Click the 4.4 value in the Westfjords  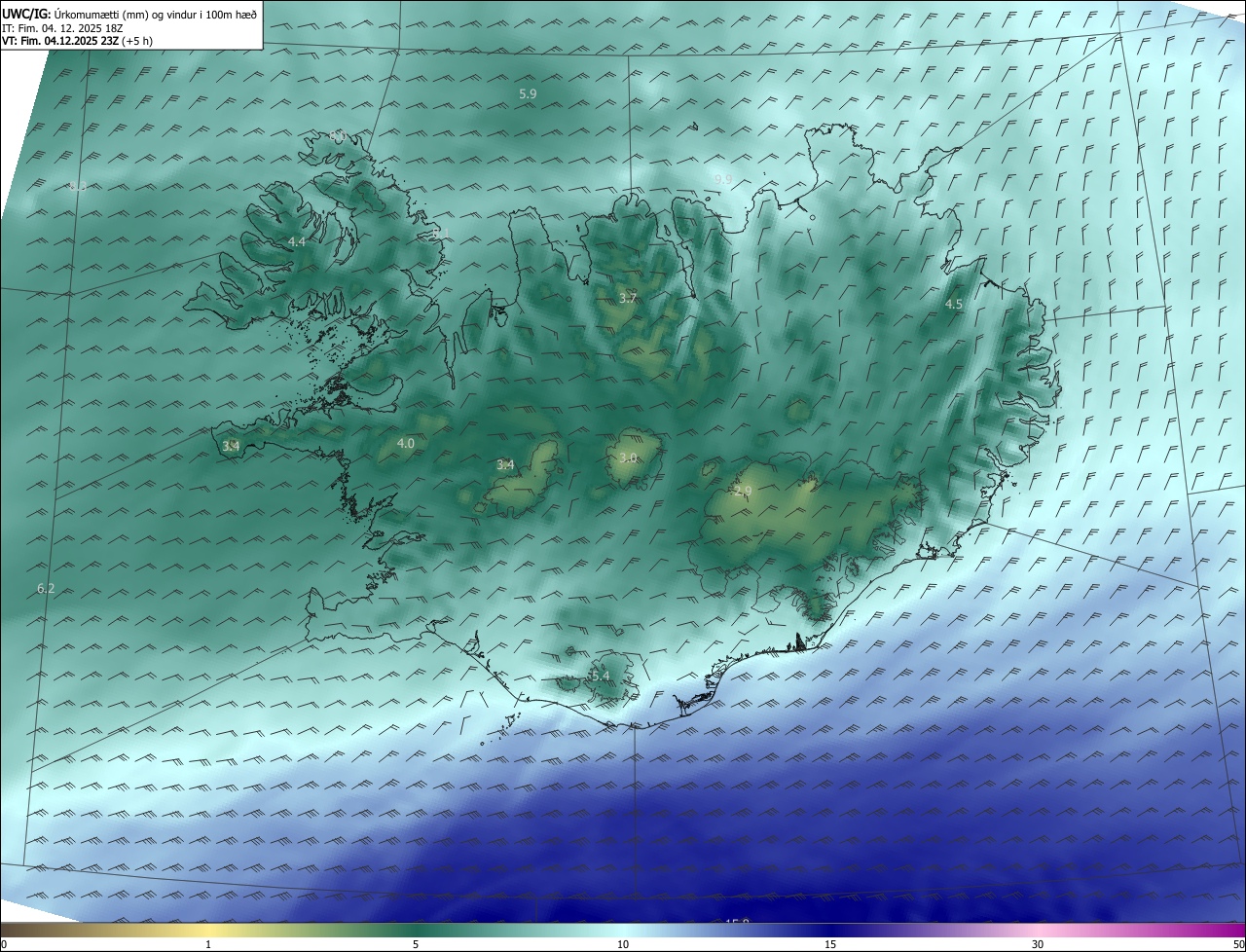coord(297,241)
